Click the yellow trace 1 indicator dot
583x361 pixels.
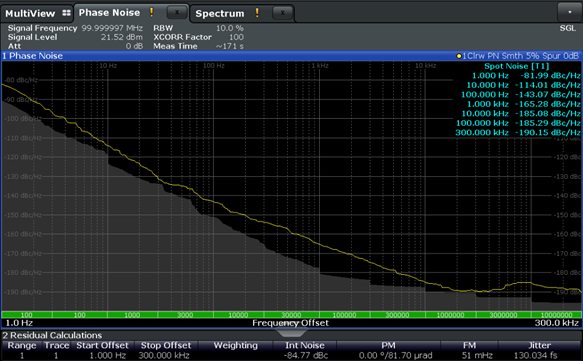click(459, 56)
